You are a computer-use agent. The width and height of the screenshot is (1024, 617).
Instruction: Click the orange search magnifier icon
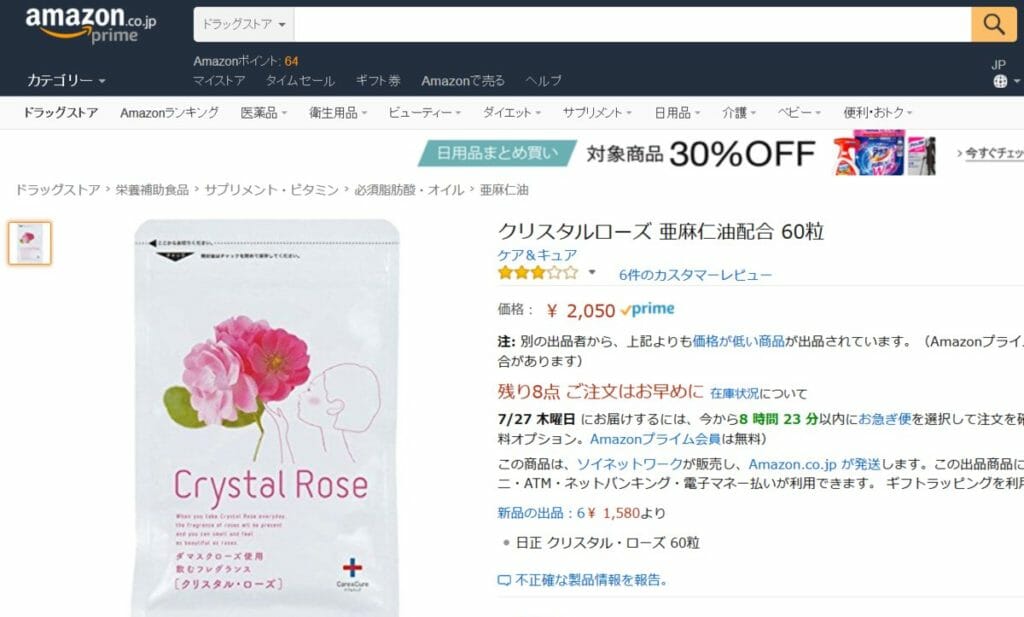pos(995,22)
